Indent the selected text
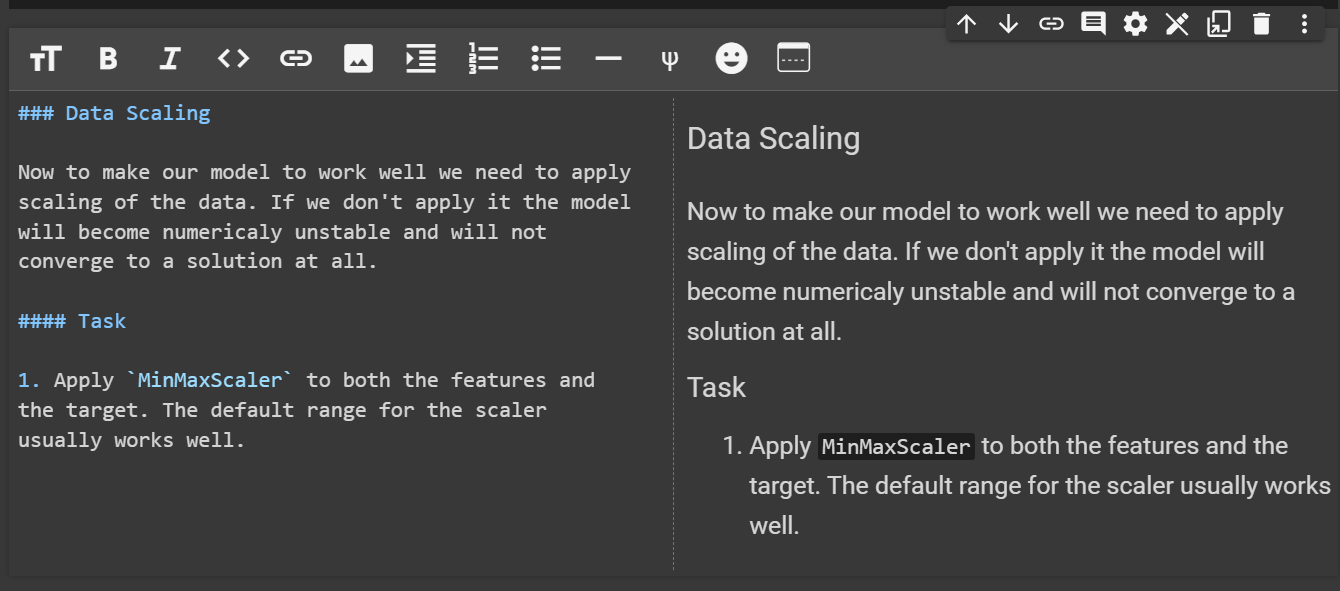1340x591 pixels. click(420, 59)
